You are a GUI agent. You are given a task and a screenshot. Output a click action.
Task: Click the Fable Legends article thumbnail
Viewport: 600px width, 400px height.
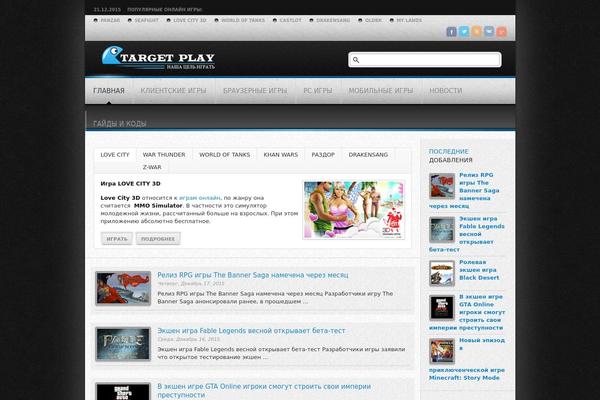[123, 344]
